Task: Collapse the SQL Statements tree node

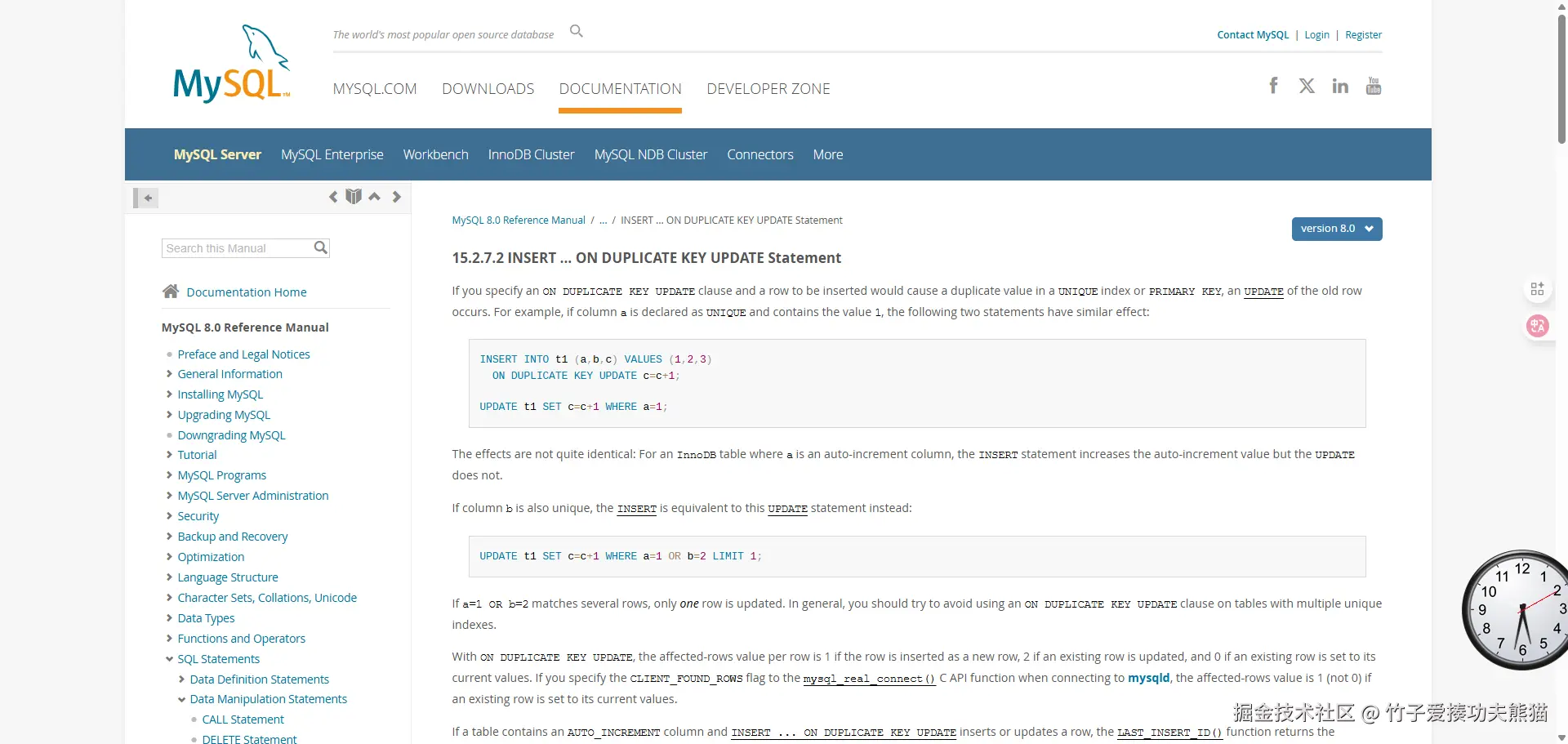Action: (169, 659)
